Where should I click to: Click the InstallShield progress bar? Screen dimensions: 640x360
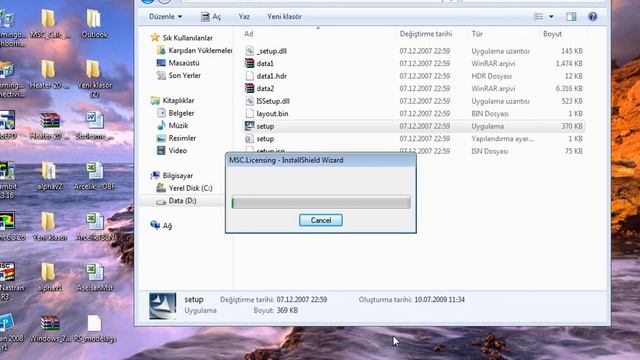click(x=321, y=202)
